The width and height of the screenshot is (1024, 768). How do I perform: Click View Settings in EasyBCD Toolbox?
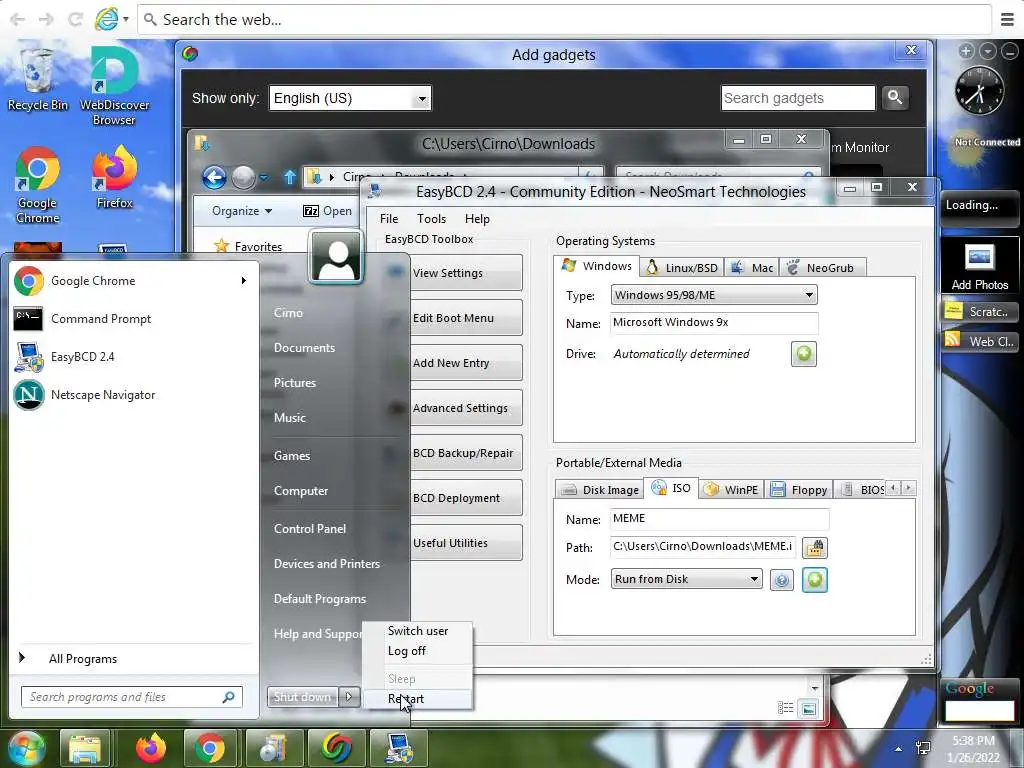(x=466, y=273)
